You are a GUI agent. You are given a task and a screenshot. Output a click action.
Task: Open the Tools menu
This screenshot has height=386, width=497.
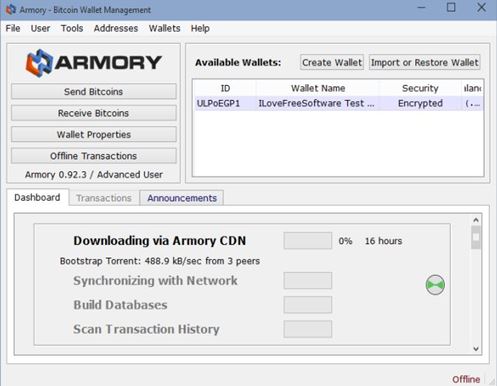pyautogui.click(x=72, y=28)
